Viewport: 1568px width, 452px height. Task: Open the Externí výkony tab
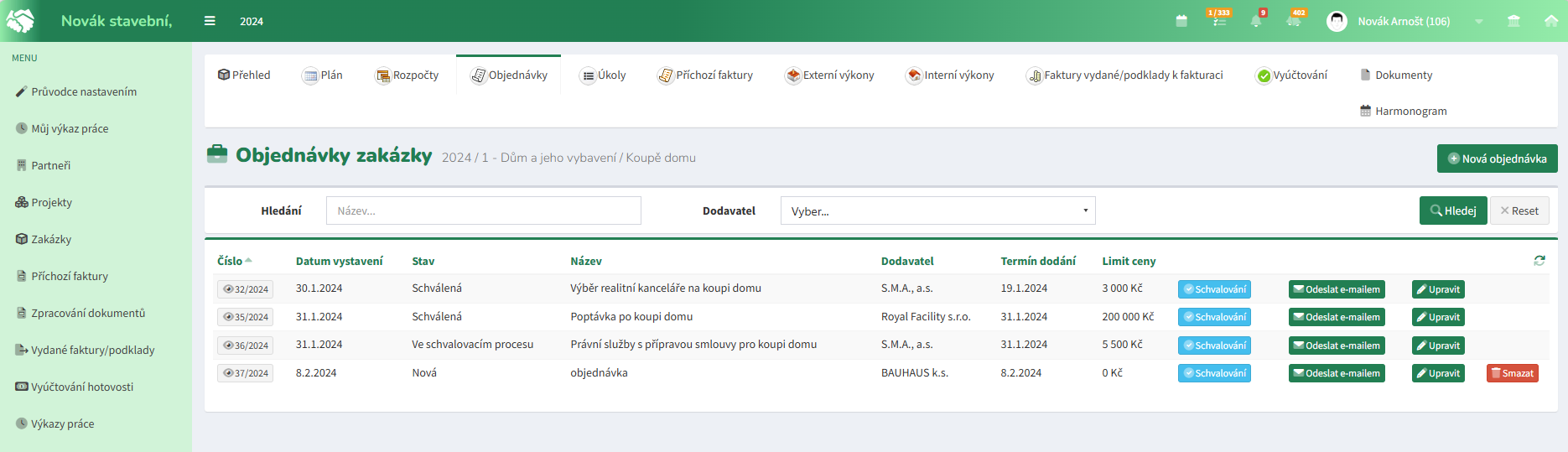[829, 75]
